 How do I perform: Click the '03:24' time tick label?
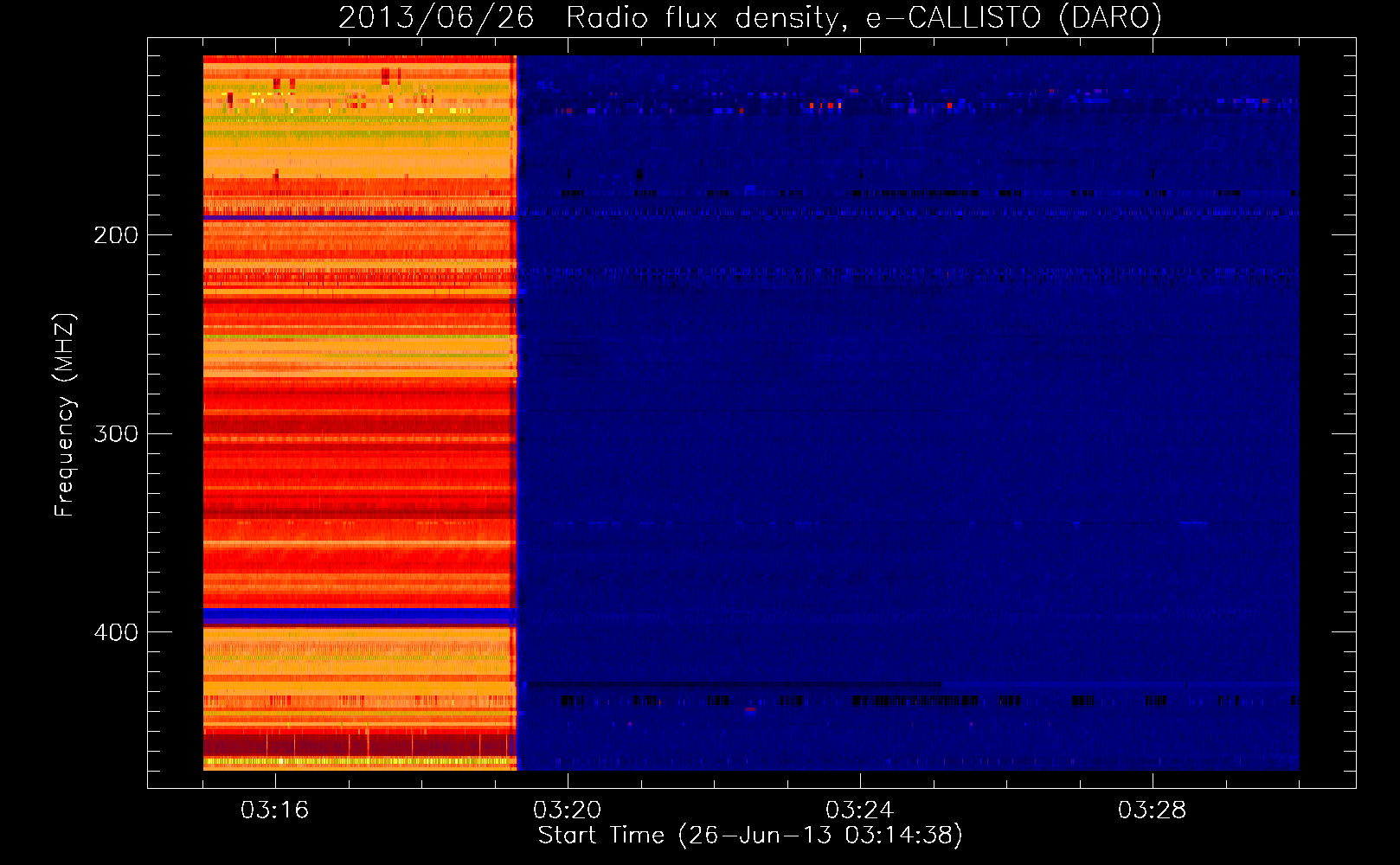859,811
